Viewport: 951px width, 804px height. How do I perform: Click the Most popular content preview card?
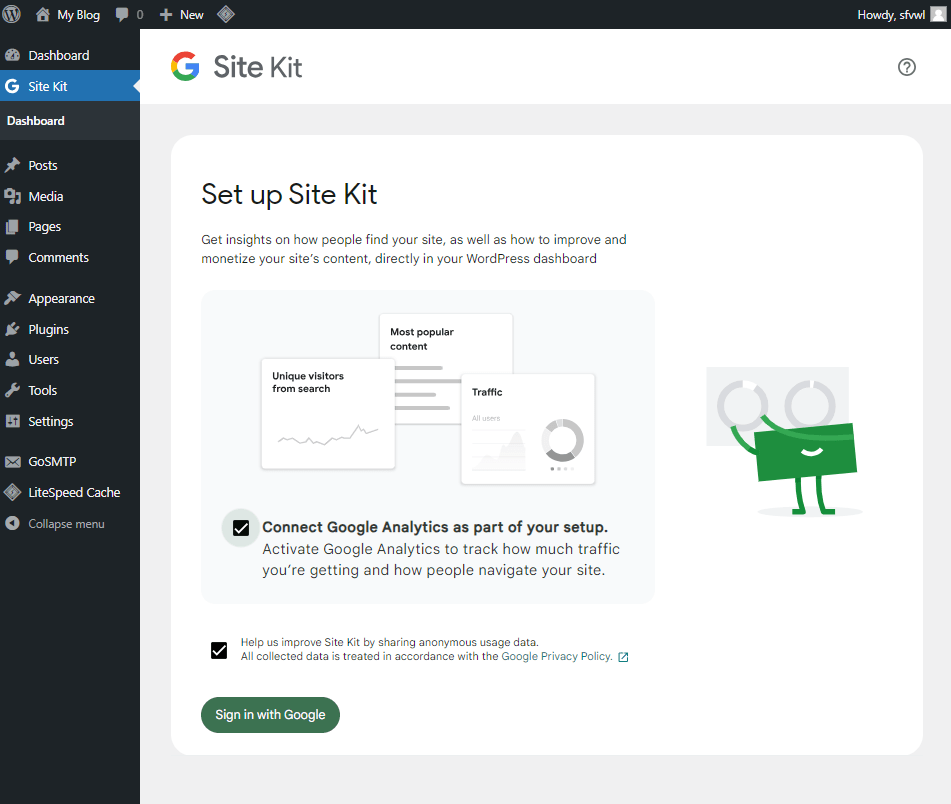pyautogui.click(x=446, y=343)
